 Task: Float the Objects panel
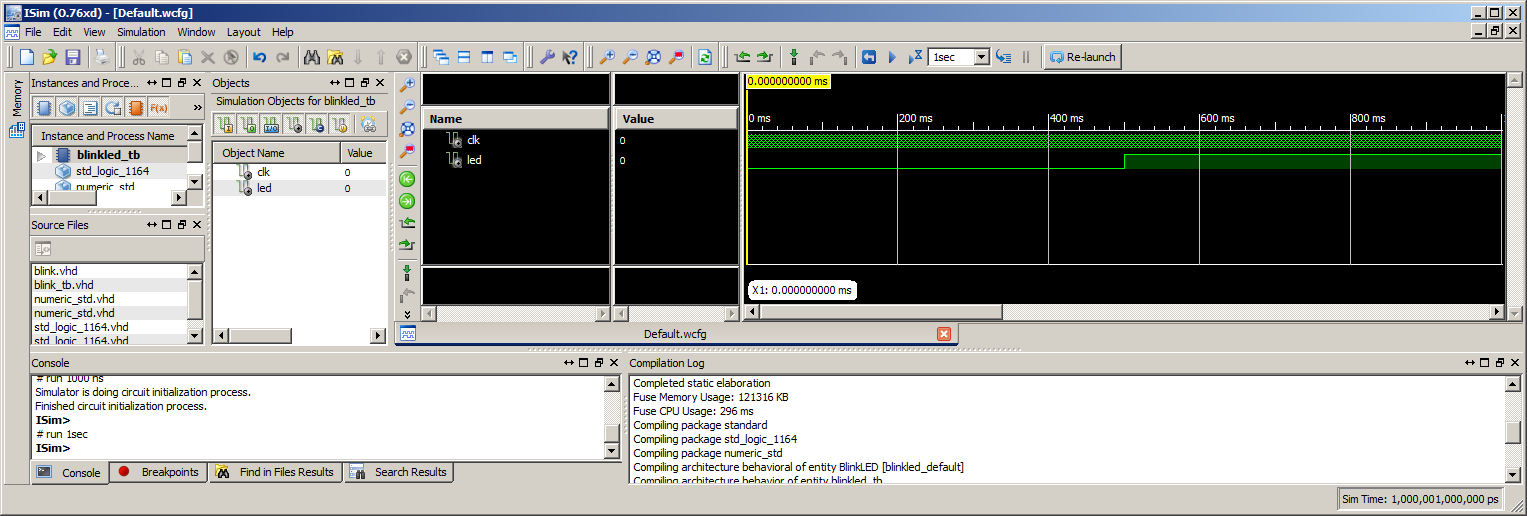tap(365, 83)
